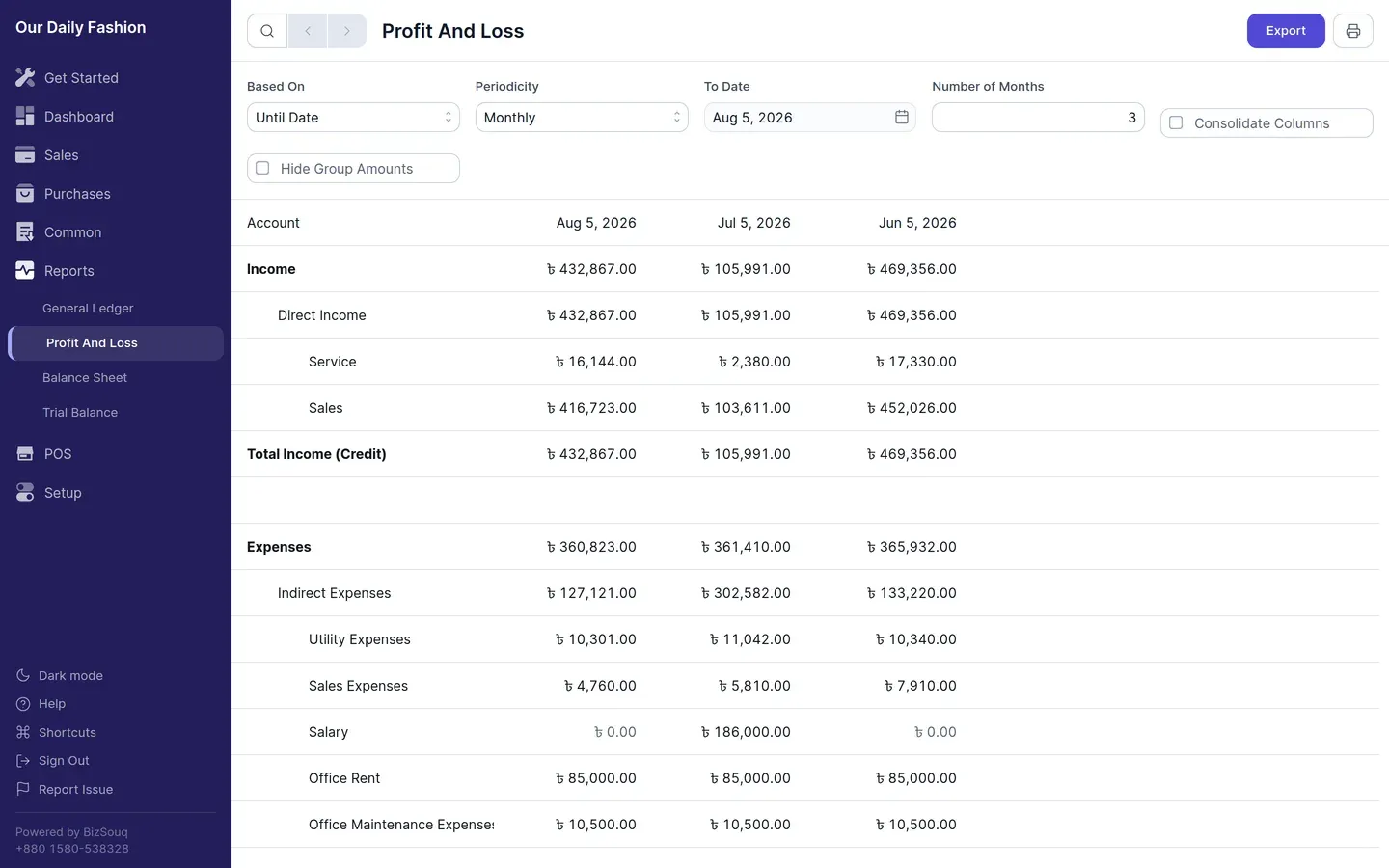This screenshot has height=868, width=1389.
Task: Click the Sales card icon
Action: point(25,154)
